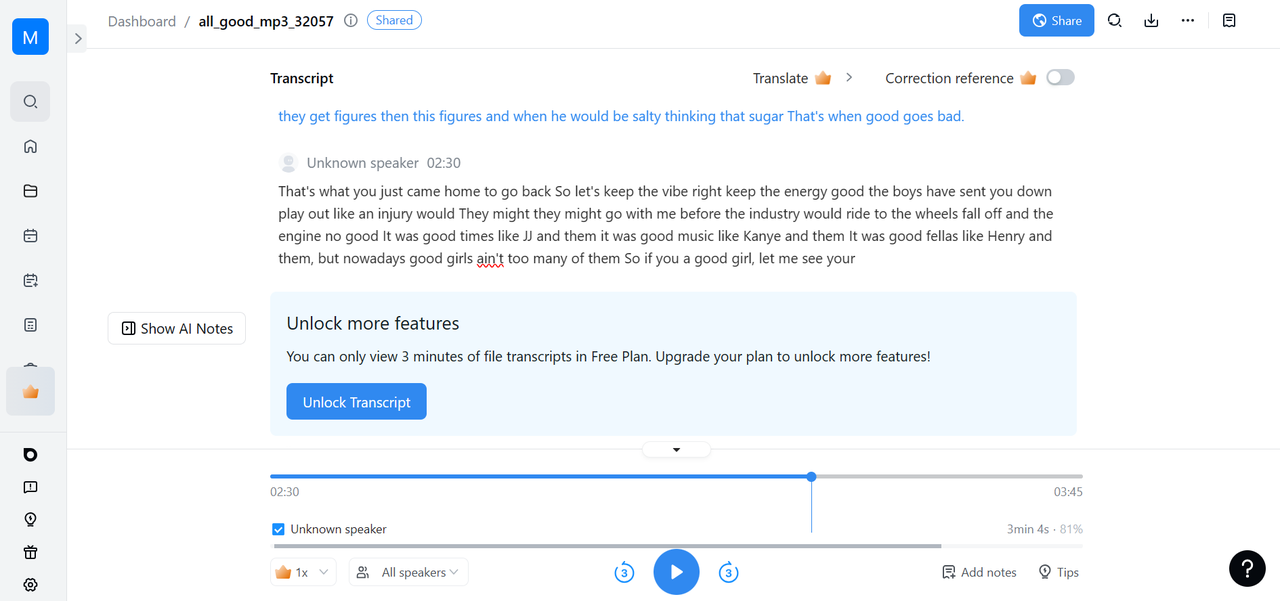The image size is (1280, 601).
Task: Click the black ring logo icon in sidebar
Action: tap(30, 454)
